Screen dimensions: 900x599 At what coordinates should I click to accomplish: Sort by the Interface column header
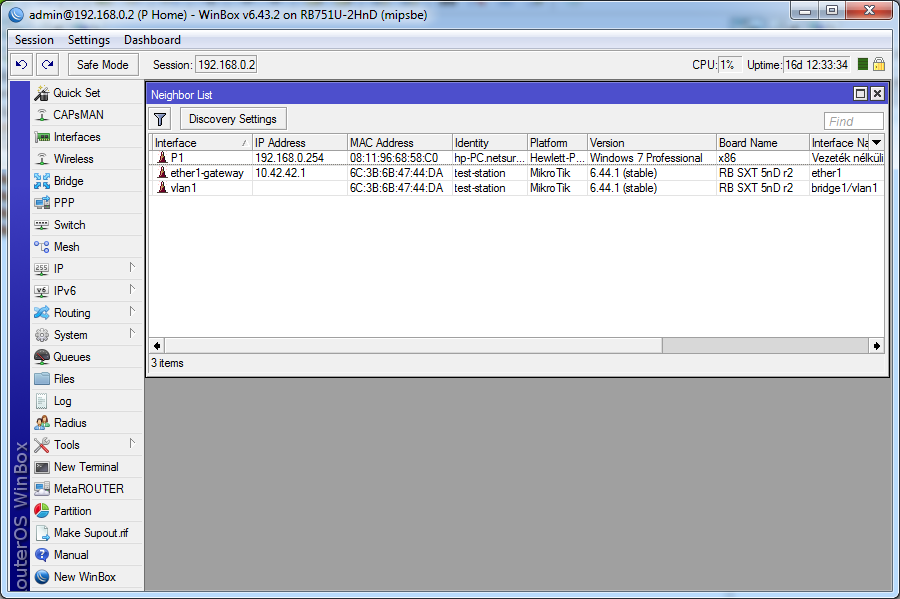point(201,142)
